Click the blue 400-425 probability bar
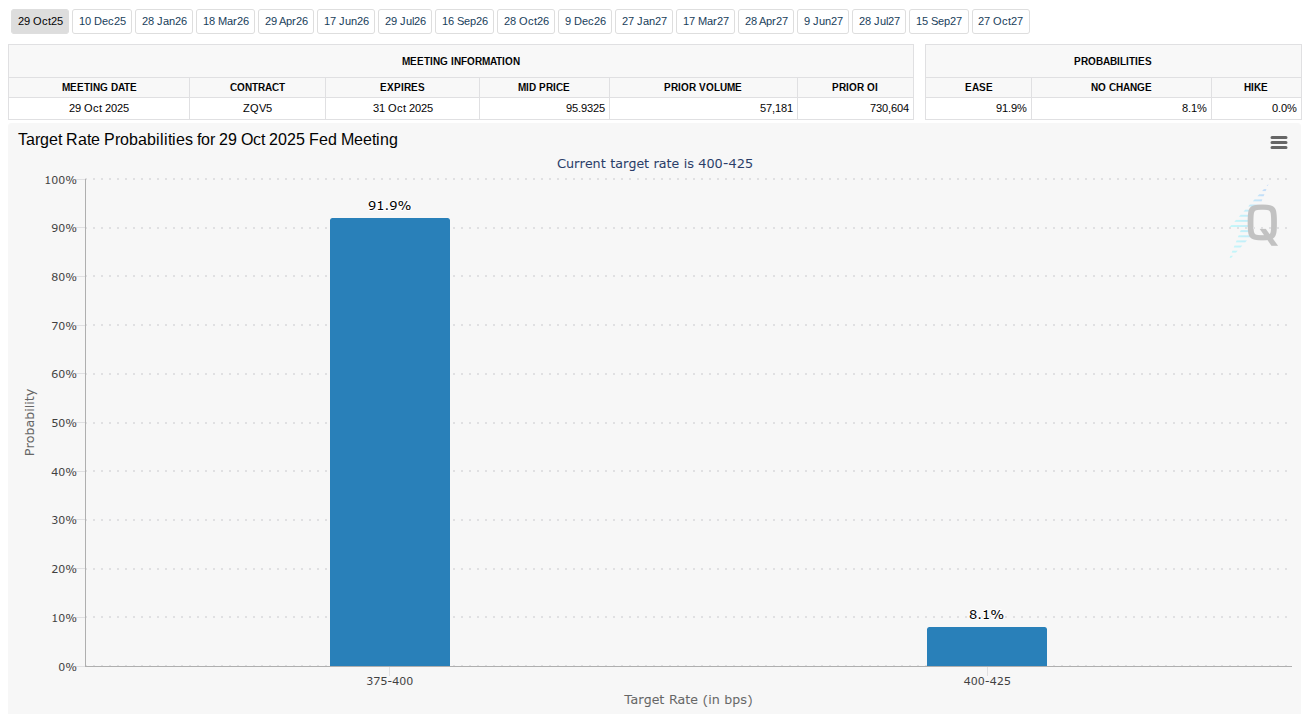 [x=986, y=646]
